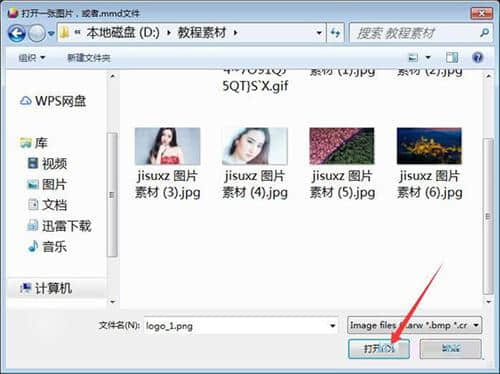Click the search magnifier icon
The height and width of the screenshot is (374, 500).
[x=484, y=33]
